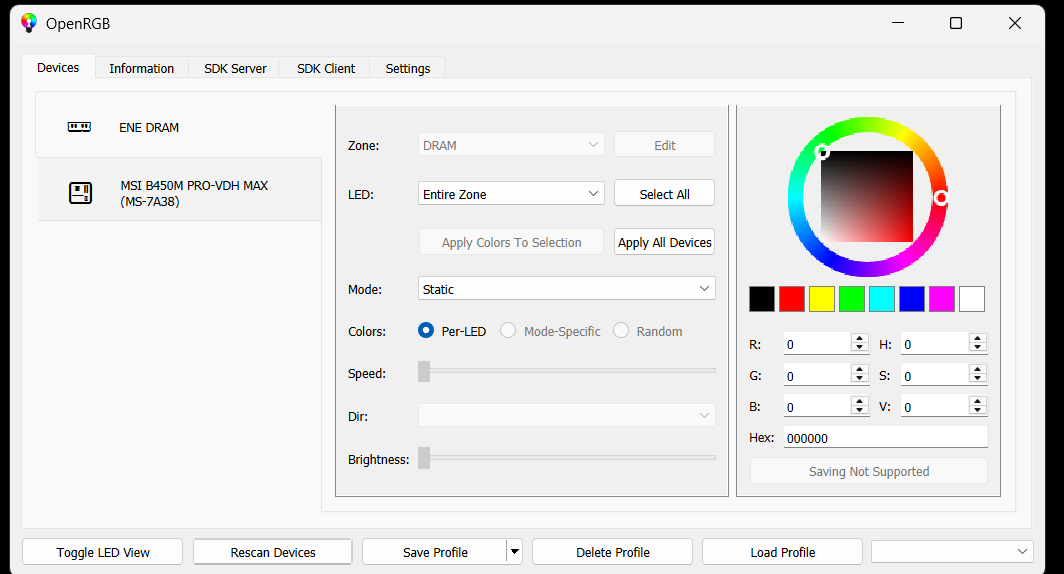Click the Brightness slider handle
1064x574 pixels.
(x=424, y=457)
